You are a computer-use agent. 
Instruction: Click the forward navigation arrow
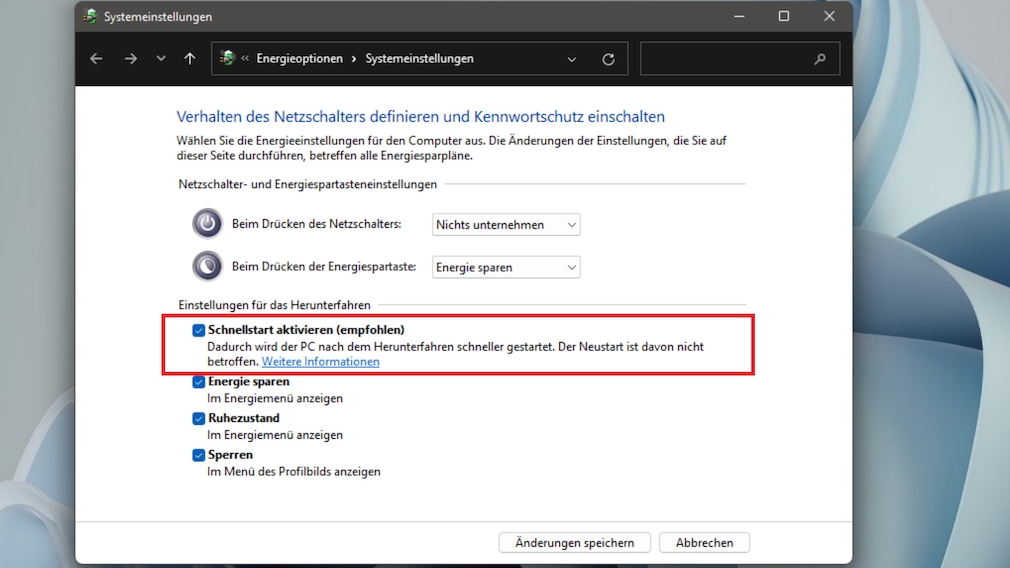(130, 59)
